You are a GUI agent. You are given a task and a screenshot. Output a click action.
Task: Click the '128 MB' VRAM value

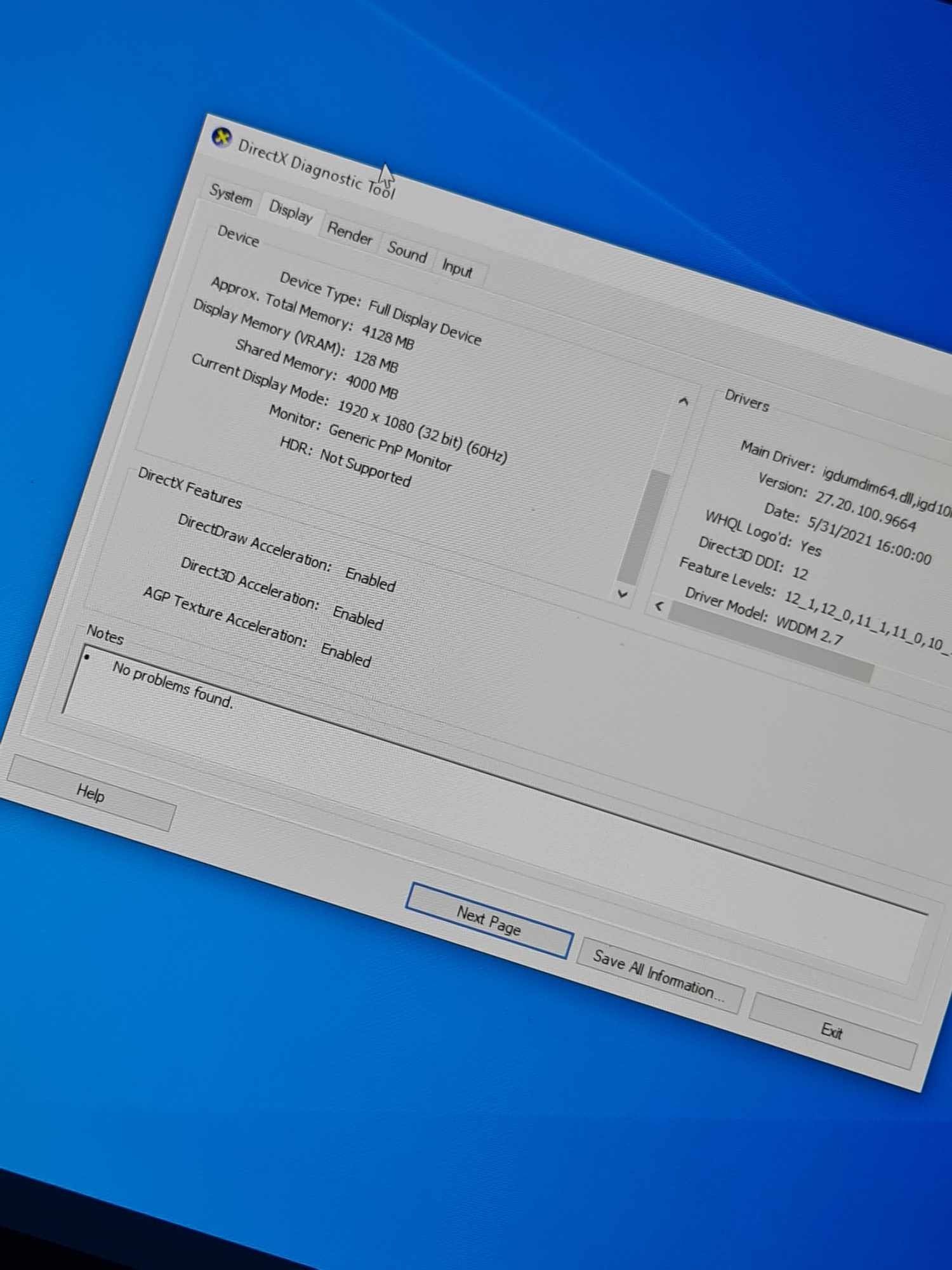(376, 361)
